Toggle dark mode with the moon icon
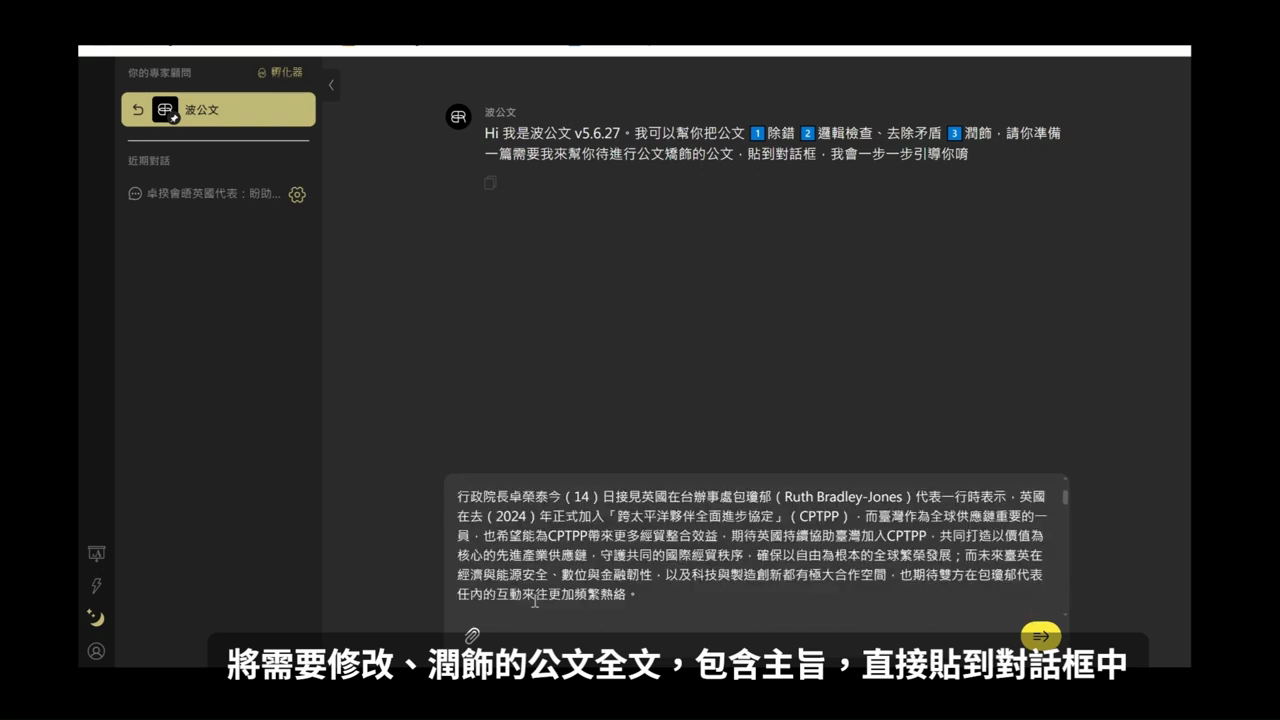The width and height of the screenshot is (1280, 720). point(96,618)
